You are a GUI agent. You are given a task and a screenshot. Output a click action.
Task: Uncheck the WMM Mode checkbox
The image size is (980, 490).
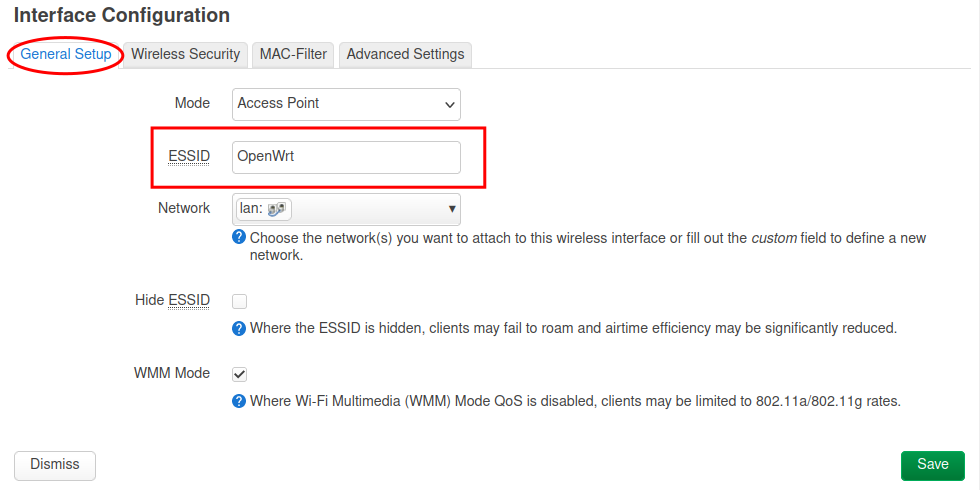(240, 374)
